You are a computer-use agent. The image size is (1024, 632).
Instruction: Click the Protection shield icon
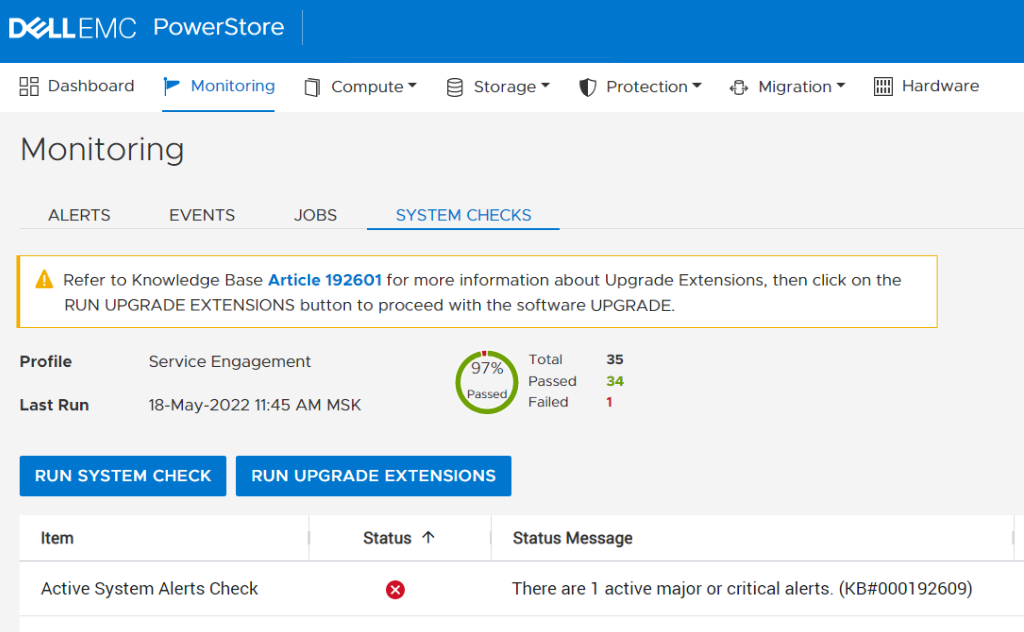pyautogui.click(x=588, y=87)
